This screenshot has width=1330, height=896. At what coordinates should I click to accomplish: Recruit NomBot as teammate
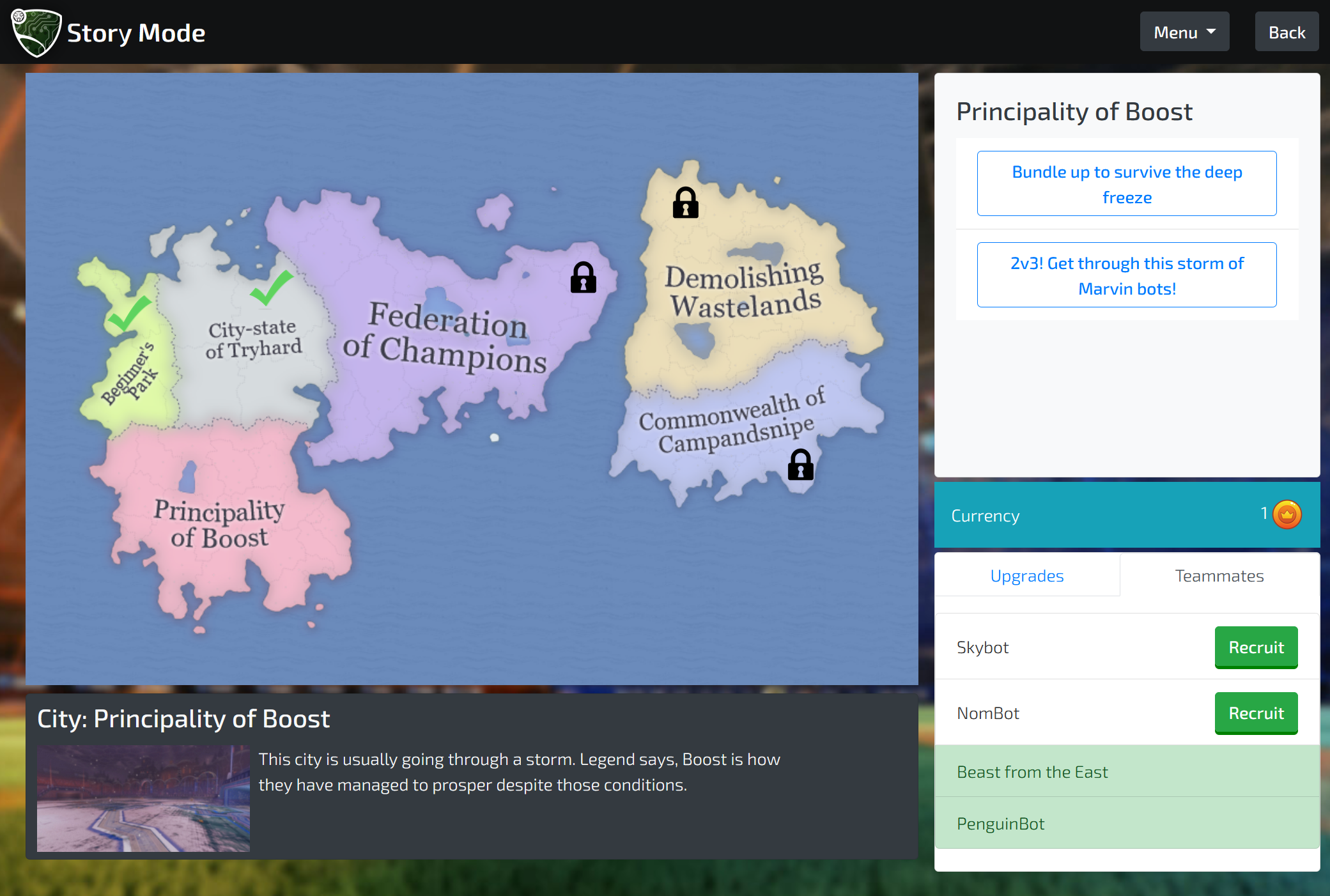[1255, 713]
